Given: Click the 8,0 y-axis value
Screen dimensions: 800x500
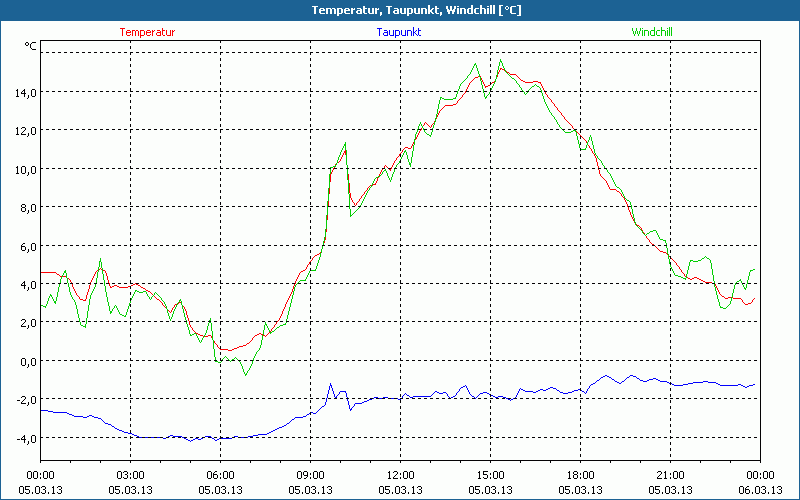Looking at the screenshot, I should [x=29, y=208].
